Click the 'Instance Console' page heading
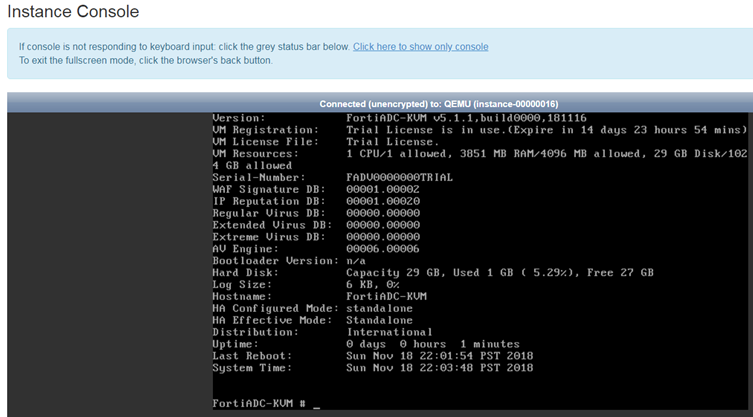Viewport: 753px width, 417px height. tap(73, 12)
